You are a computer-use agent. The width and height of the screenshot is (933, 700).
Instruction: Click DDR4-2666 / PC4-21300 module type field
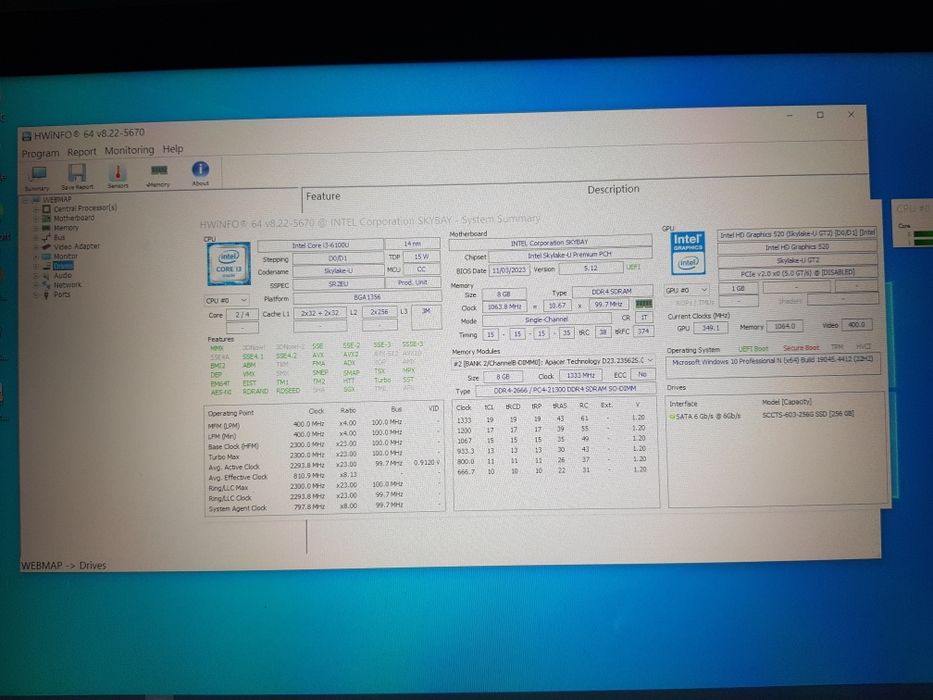coord(564,389)
